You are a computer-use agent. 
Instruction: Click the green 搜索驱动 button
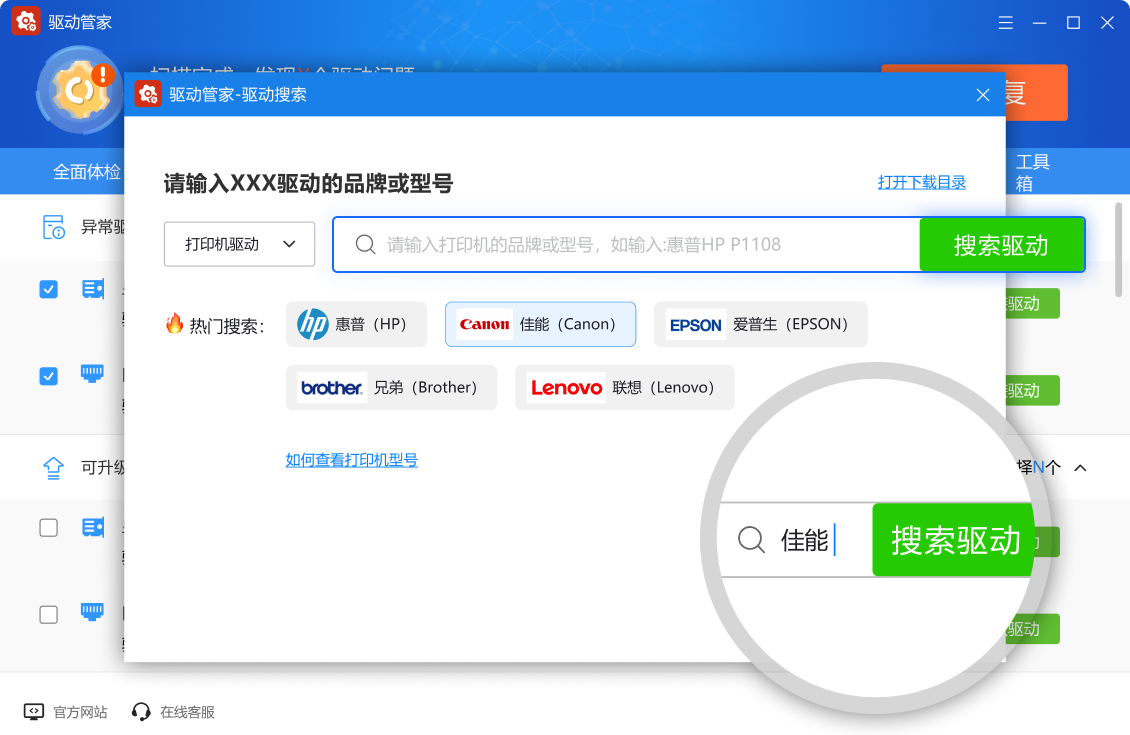[x=1001, y=245]
